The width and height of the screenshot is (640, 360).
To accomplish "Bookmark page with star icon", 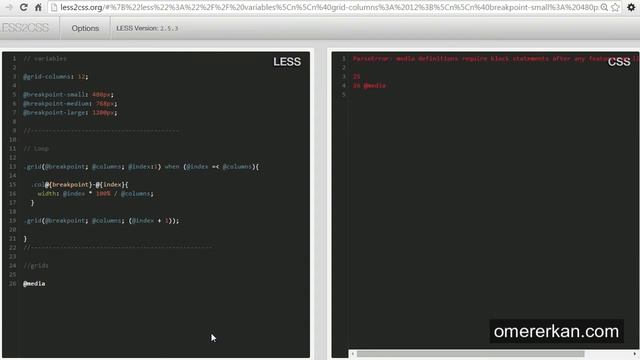I will click(x=616, y=7).
